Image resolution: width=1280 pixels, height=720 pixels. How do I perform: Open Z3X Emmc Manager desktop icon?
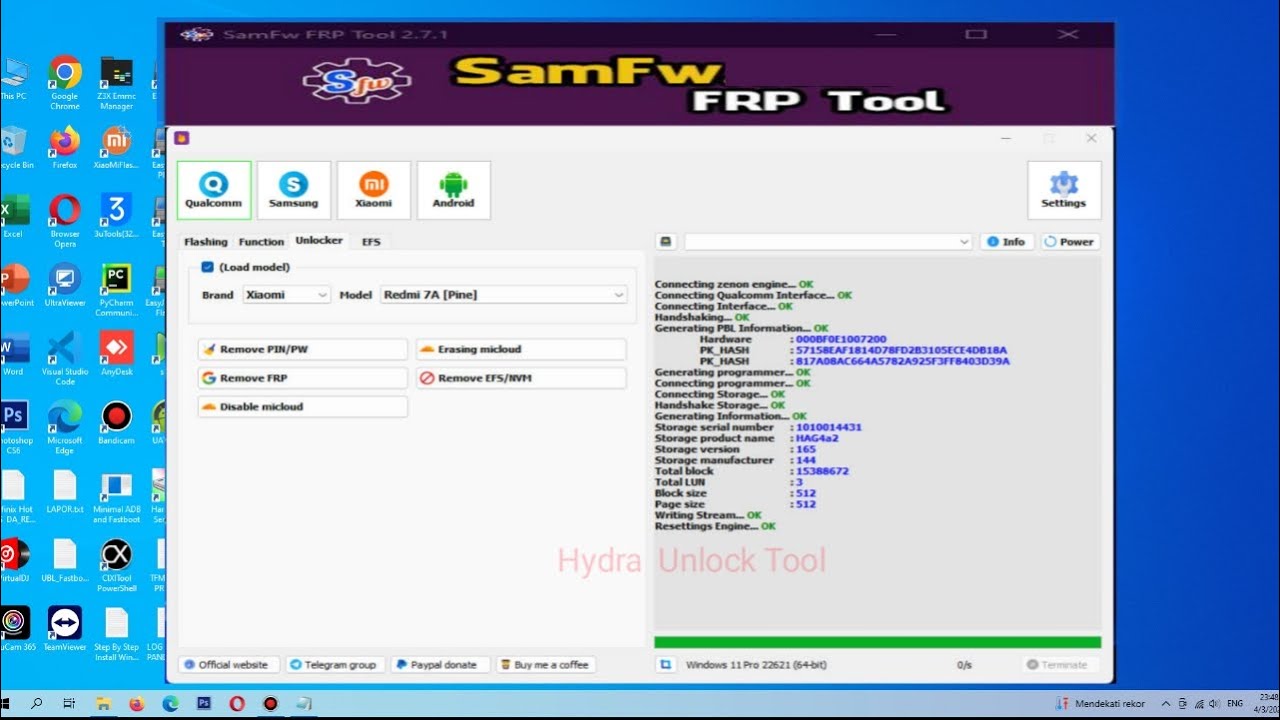point(116,83)
